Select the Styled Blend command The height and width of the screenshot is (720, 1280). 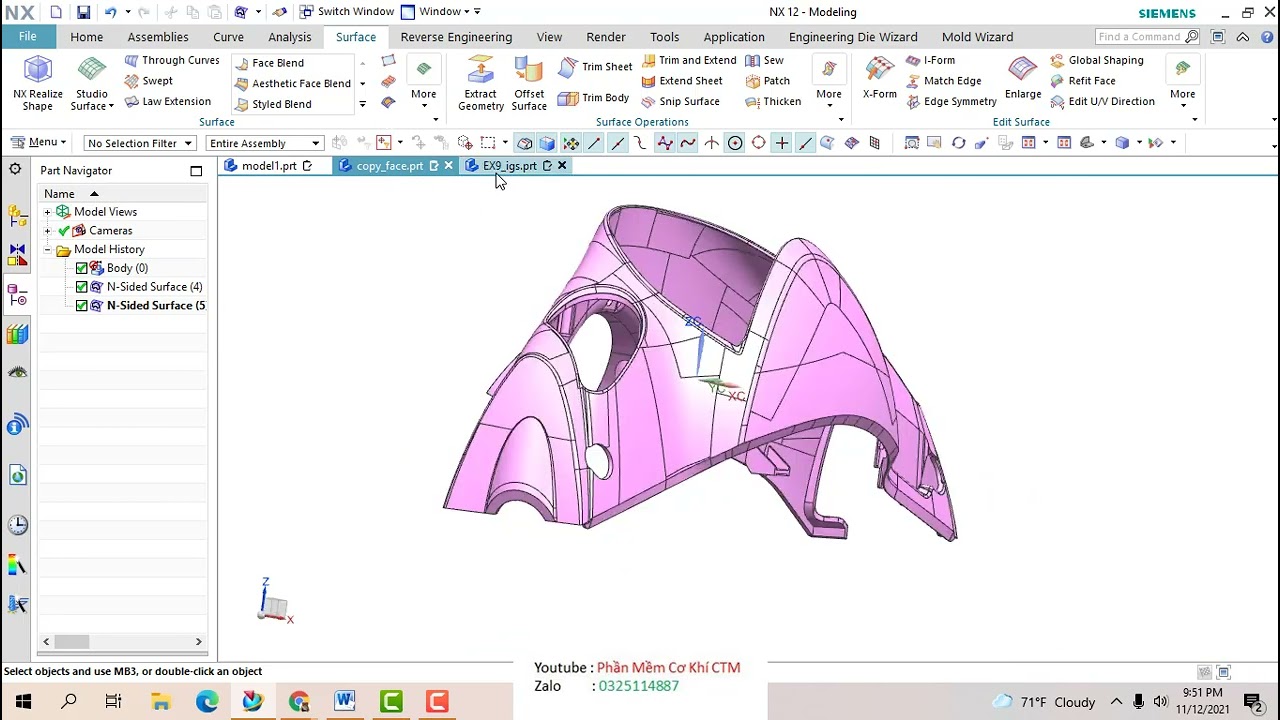[x=272, y=104]
